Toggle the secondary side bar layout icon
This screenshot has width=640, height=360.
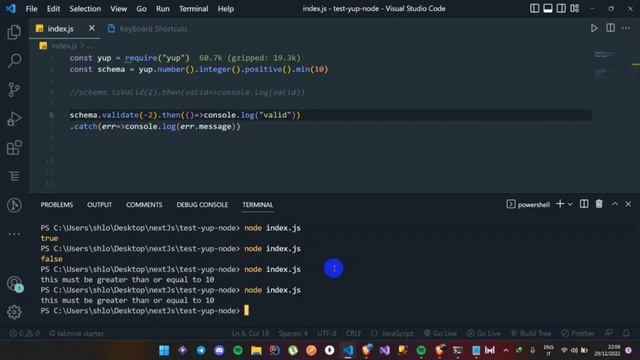point(561,8)
